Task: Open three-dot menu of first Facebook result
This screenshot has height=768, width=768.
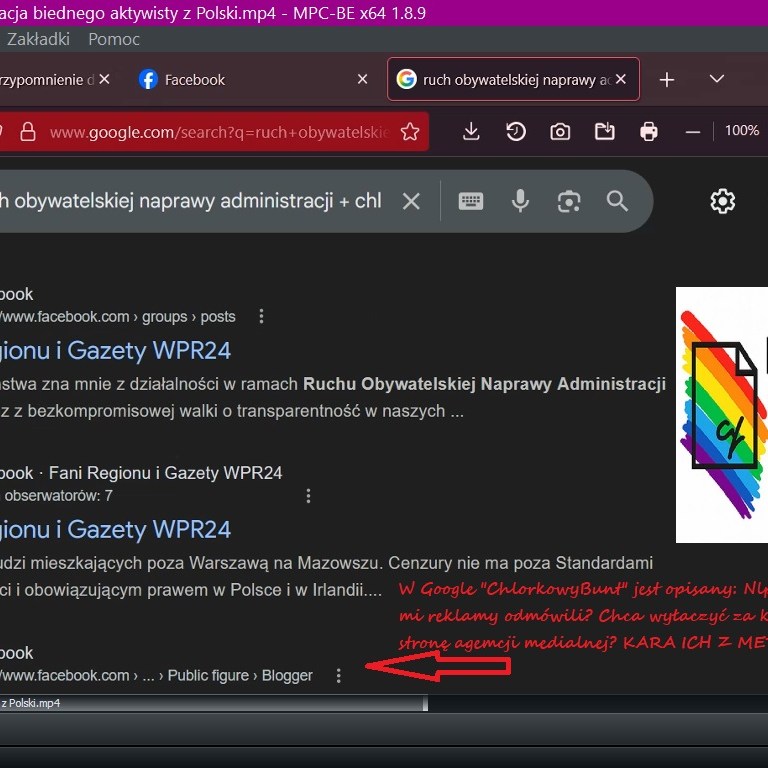Action: coord(261,316)
